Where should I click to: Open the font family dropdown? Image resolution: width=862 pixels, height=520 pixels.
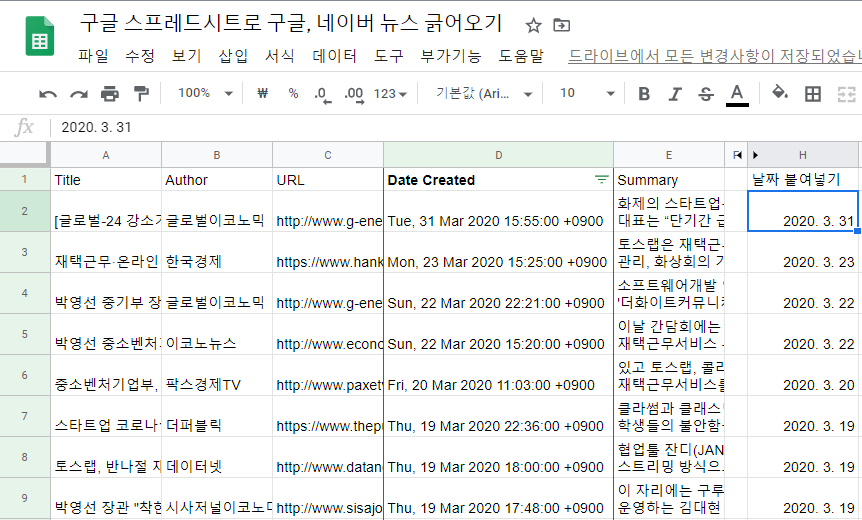[484, 94]
